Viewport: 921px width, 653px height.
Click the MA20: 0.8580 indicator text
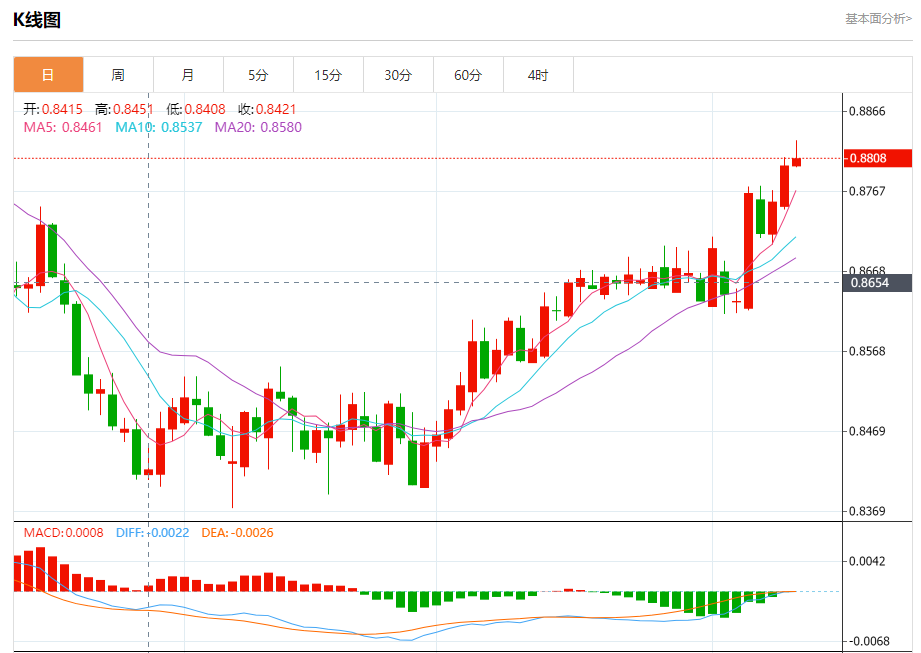(x=258, y=127)
